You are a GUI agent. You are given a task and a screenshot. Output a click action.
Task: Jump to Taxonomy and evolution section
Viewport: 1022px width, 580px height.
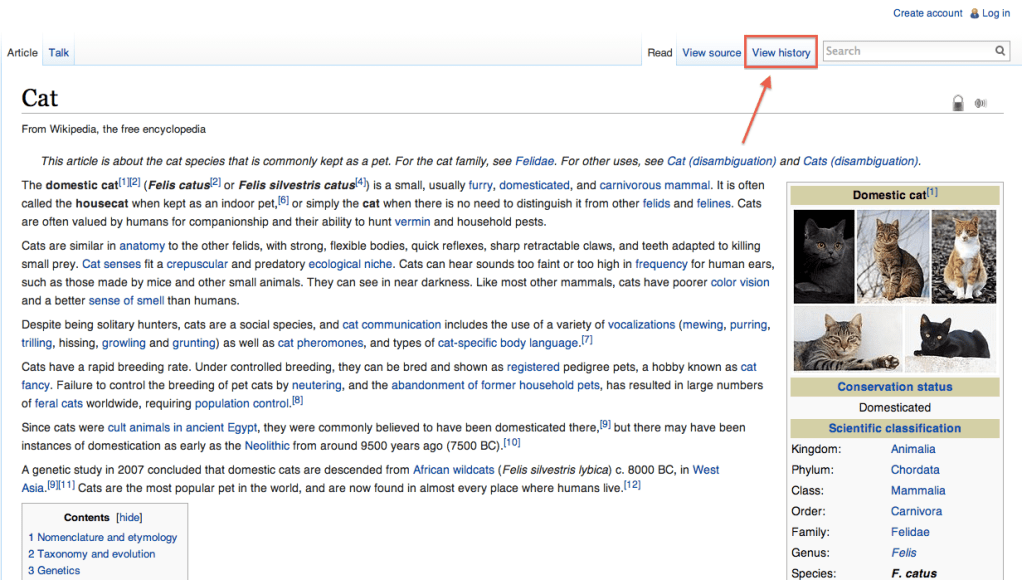[91, 554]
